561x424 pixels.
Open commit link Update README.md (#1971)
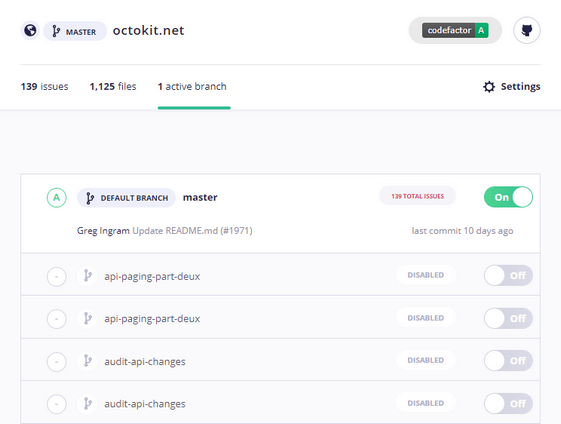pyautogui.click(x=192, y=231)
